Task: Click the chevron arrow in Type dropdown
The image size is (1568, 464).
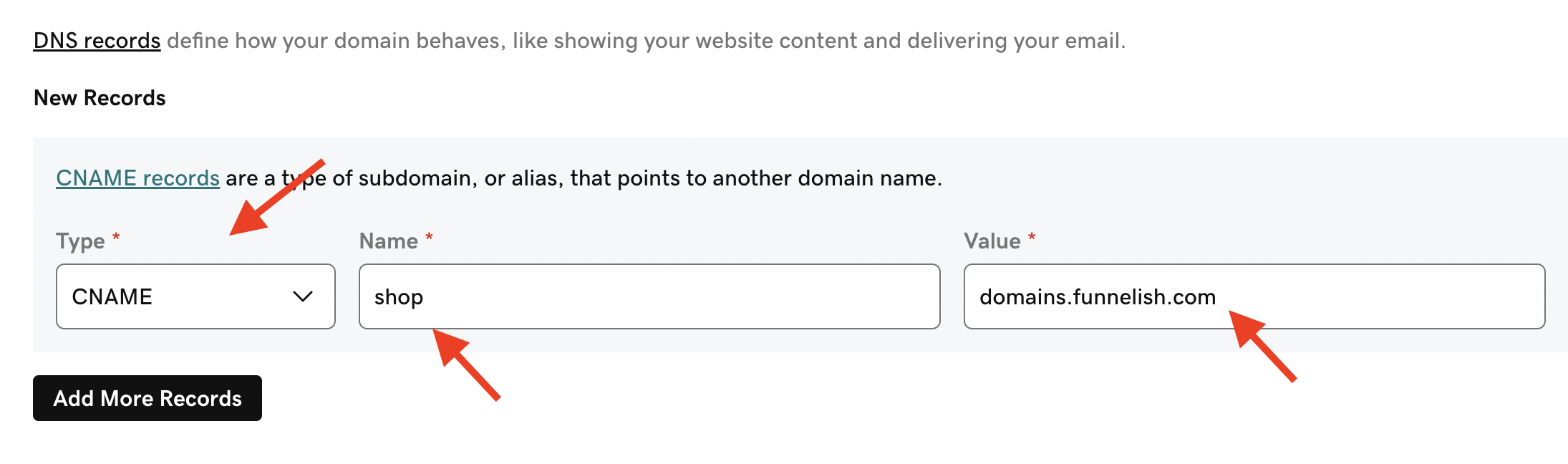Action: (303, 296)
